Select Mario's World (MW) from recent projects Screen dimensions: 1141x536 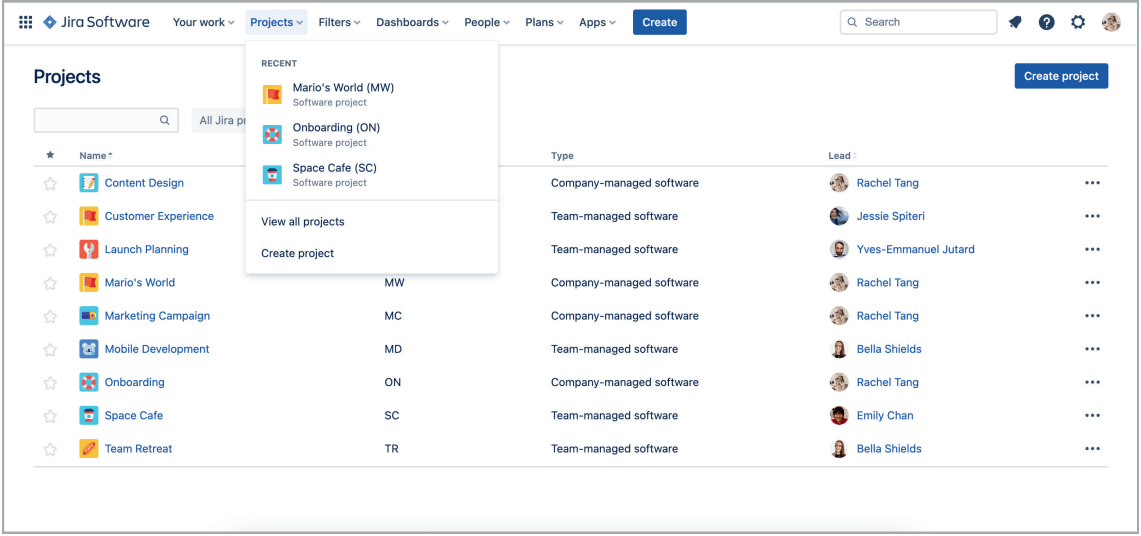point(372,95)
